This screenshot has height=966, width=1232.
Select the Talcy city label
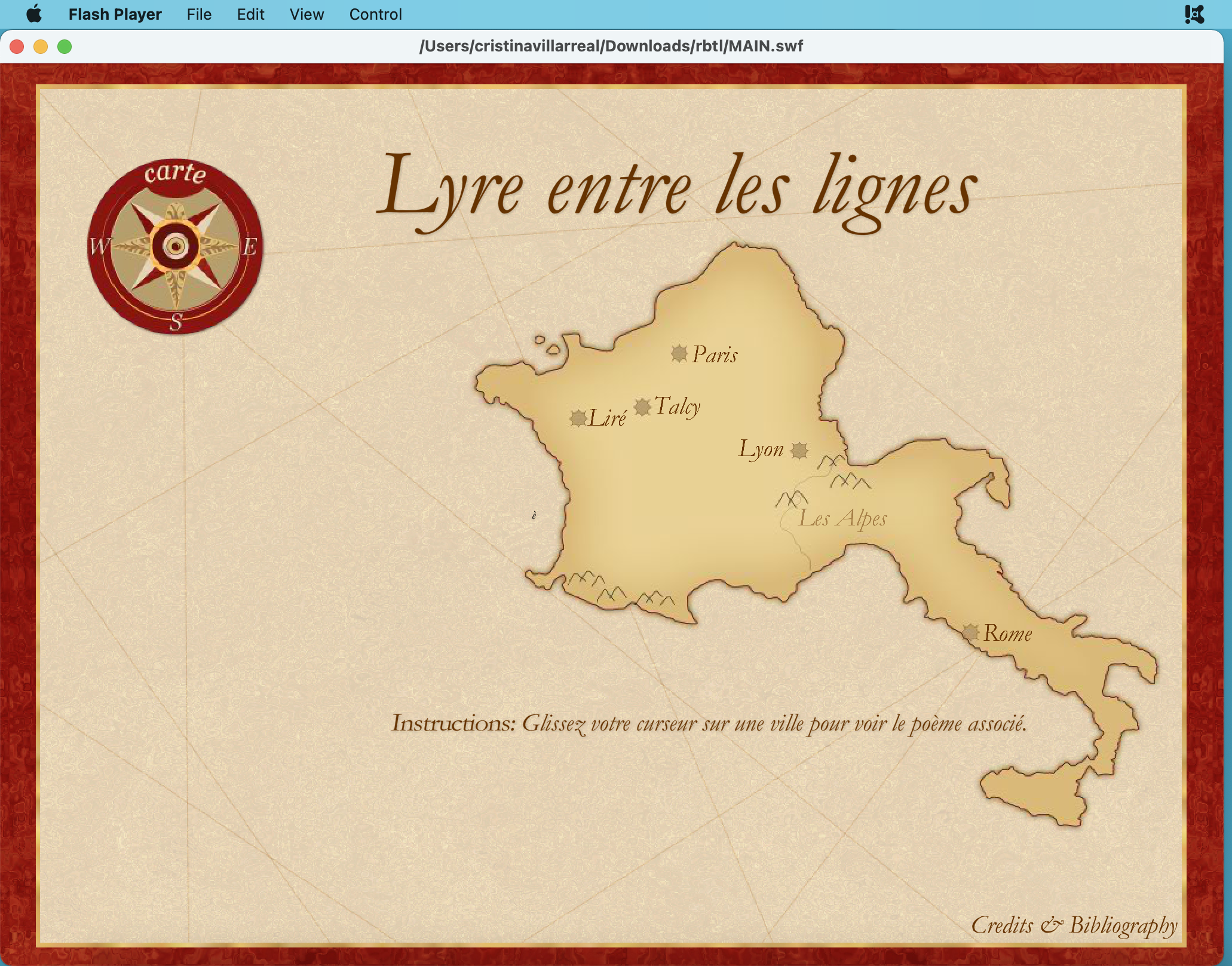click(677, 407)
